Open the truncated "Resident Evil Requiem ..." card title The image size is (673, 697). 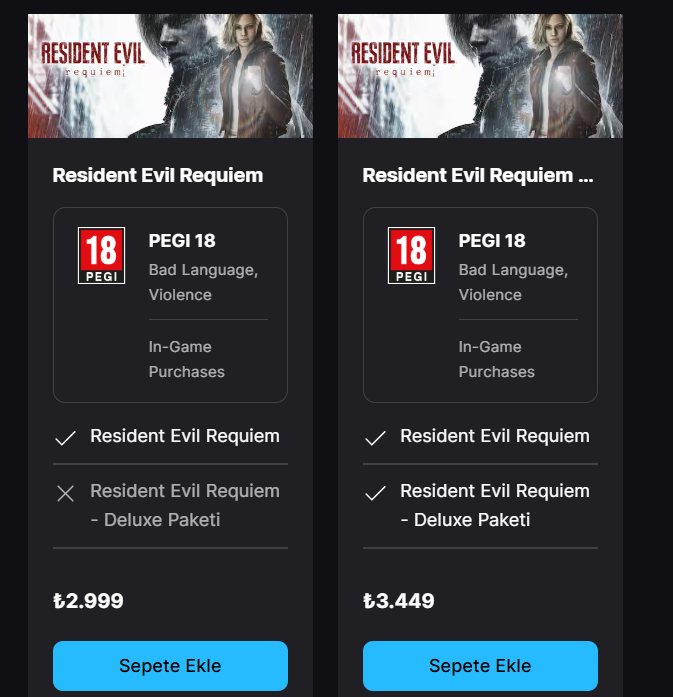pyautogui.click(x=478, y=176)
